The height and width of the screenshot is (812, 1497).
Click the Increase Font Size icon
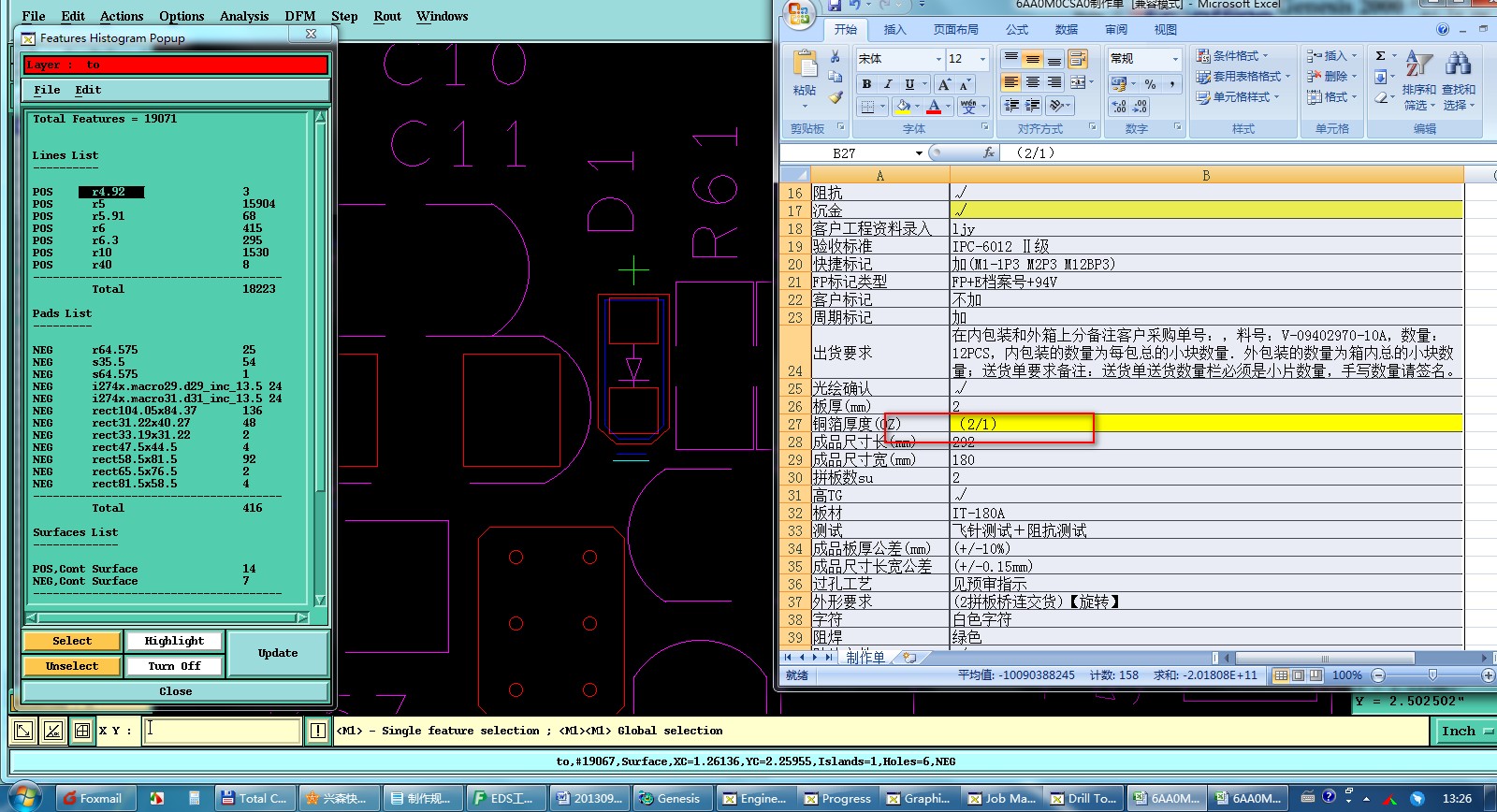[x=944, y=84]
